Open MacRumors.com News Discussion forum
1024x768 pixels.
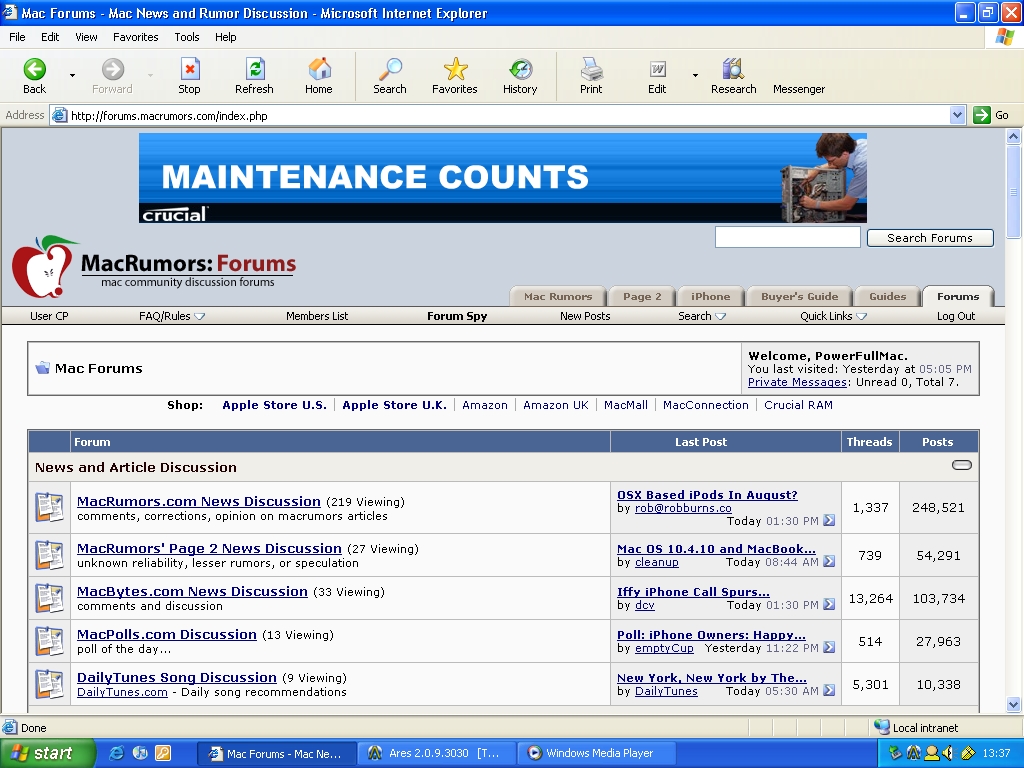coord(199,502)
